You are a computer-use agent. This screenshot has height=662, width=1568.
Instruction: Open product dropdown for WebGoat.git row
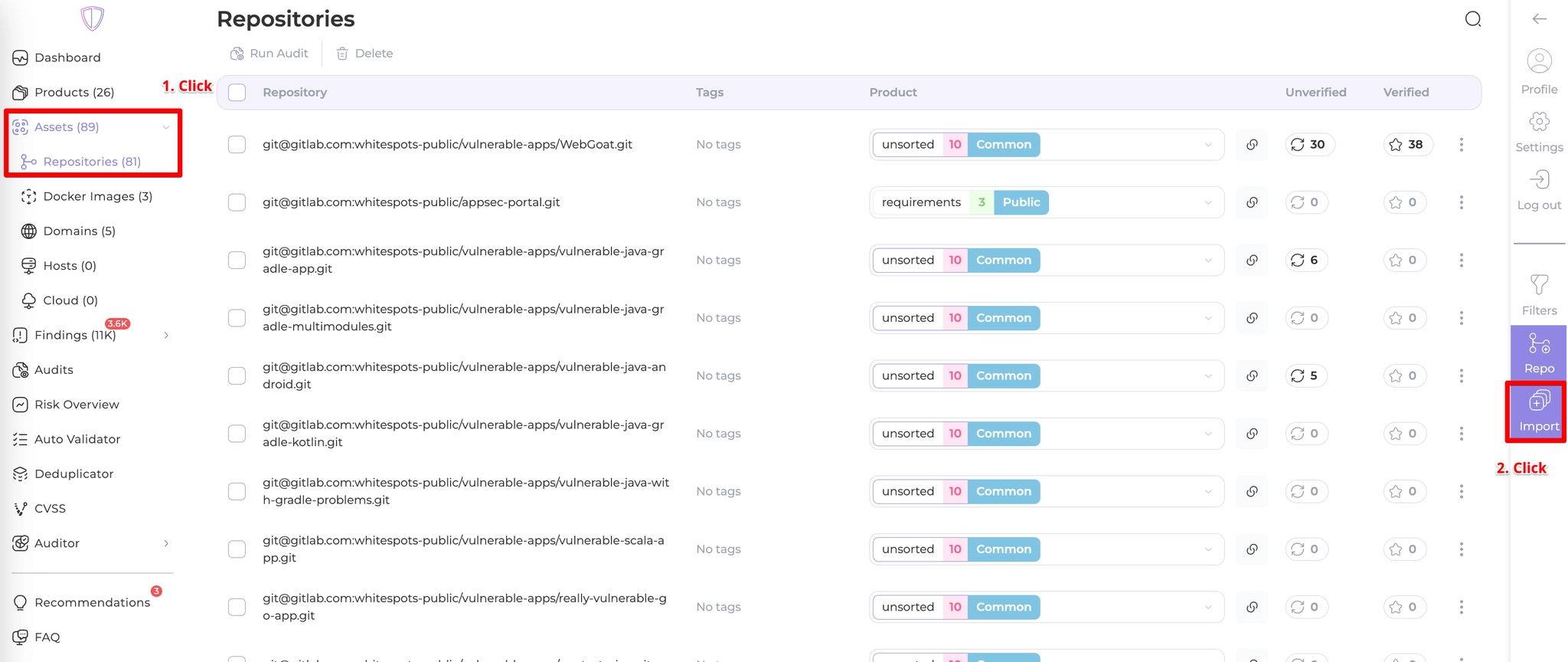pyautogui.click(x=1207, y=145)
